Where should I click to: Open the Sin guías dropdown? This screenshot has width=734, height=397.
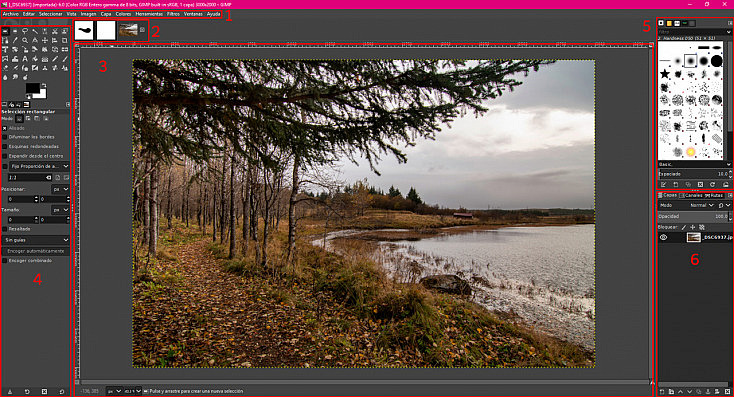pyautogui.click(x=36, y=240)
